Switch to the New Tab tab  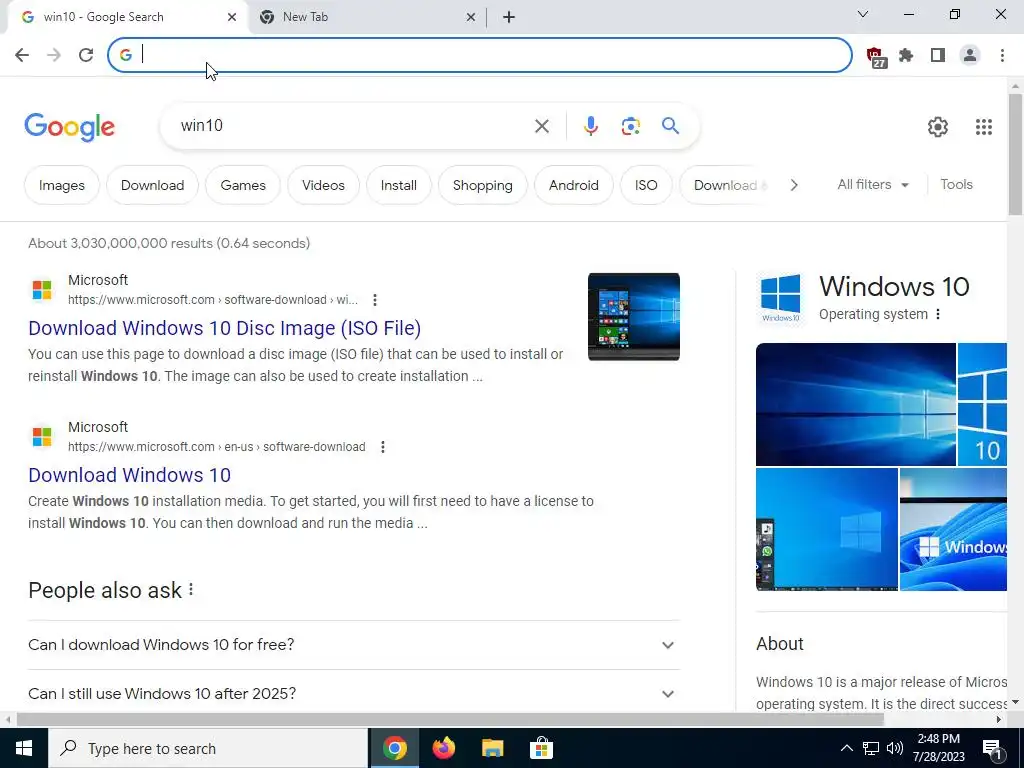pyautogui.click(x=367, y=18)
